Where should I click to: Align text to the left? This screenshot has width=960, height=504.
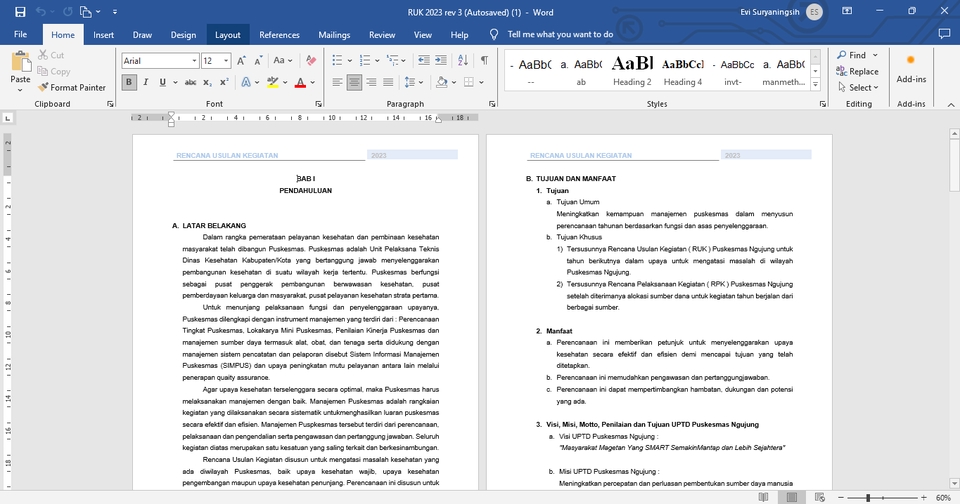click(337, 82)
